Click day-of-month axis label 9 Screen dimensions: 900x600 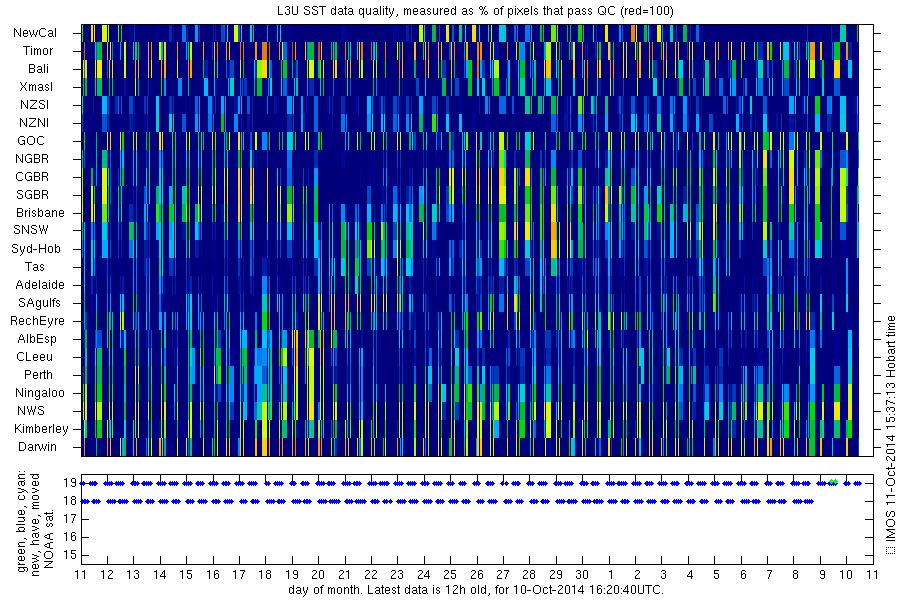pos(822,574)
